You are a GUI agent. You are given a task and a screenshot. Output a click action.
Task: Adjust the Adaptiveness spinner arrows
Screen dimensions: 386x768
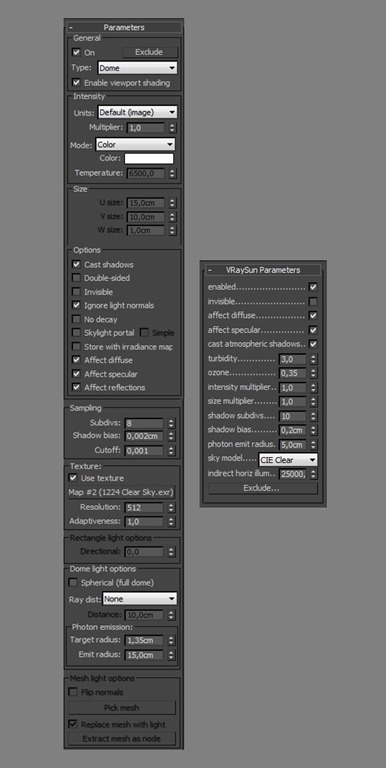click(171, 522)
